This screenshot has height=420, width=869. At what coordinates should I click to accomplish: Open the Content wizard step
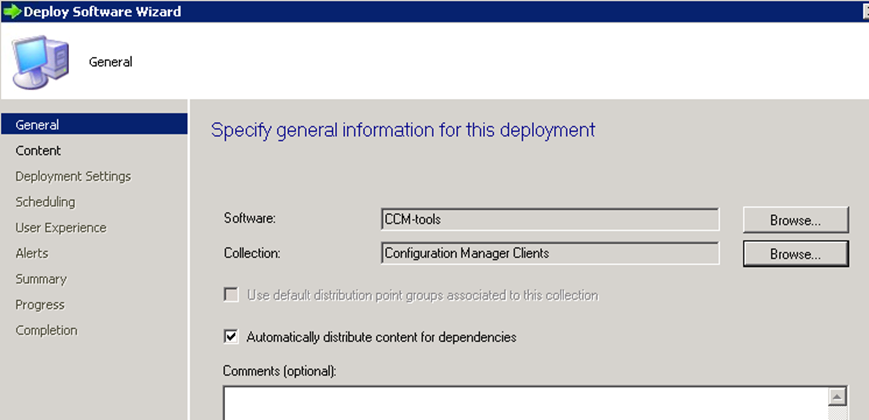pyautogui.click(x=38, y=151)
